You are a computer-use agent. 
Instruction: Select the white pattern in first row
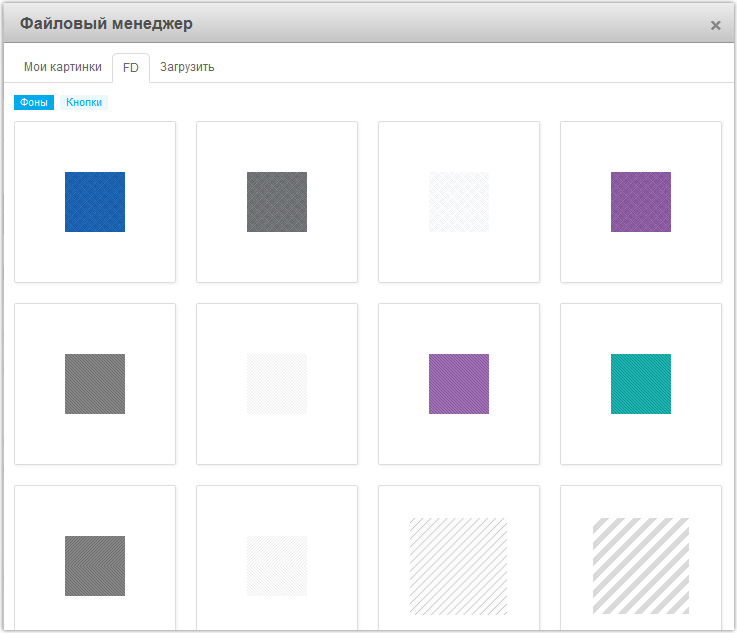pyautogui.click(x=459, y=202)
